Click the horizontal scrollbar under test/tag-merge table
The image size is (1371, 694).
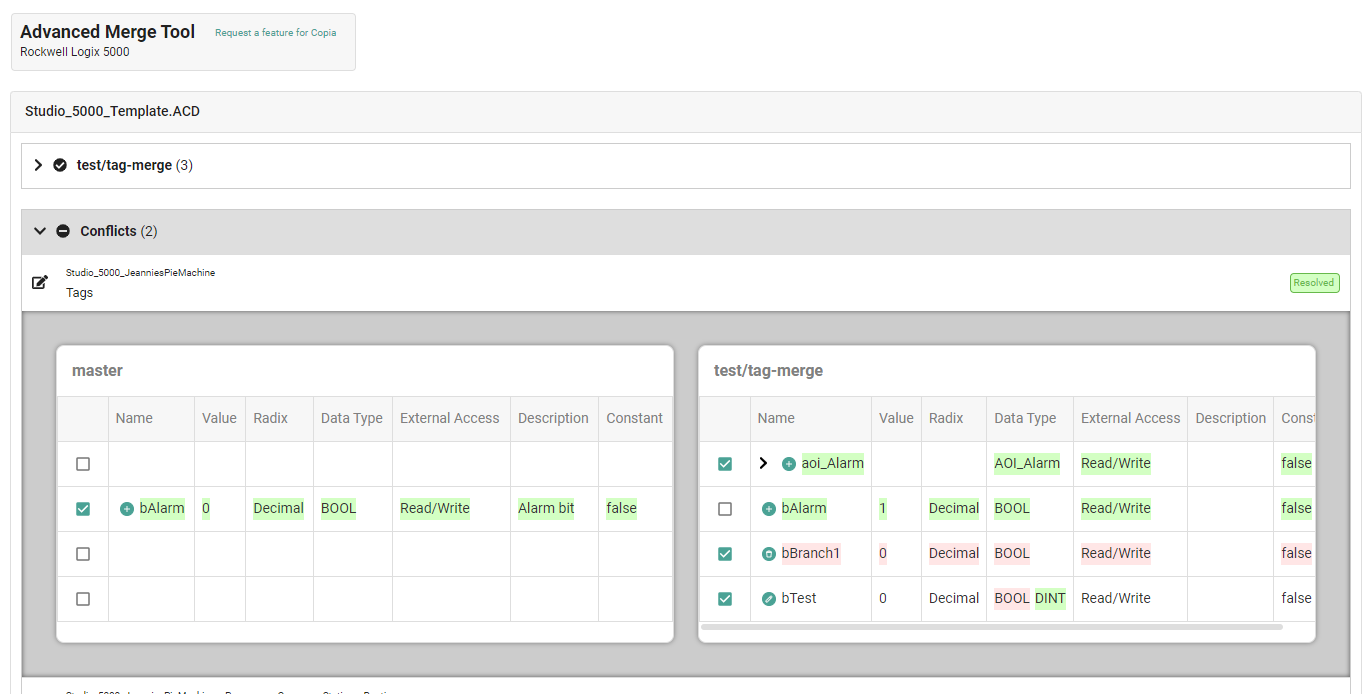(991, 627)
